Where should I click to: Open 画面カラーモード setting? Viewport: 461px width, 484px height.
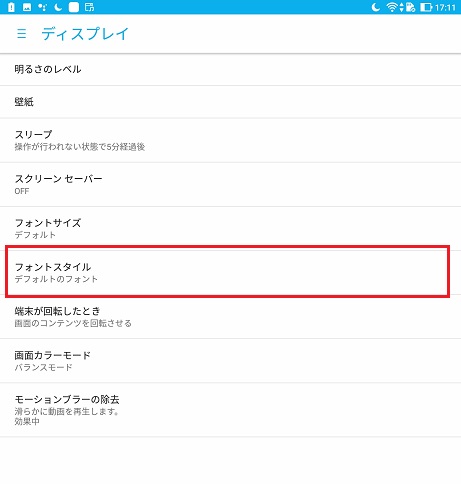(230, 361)
